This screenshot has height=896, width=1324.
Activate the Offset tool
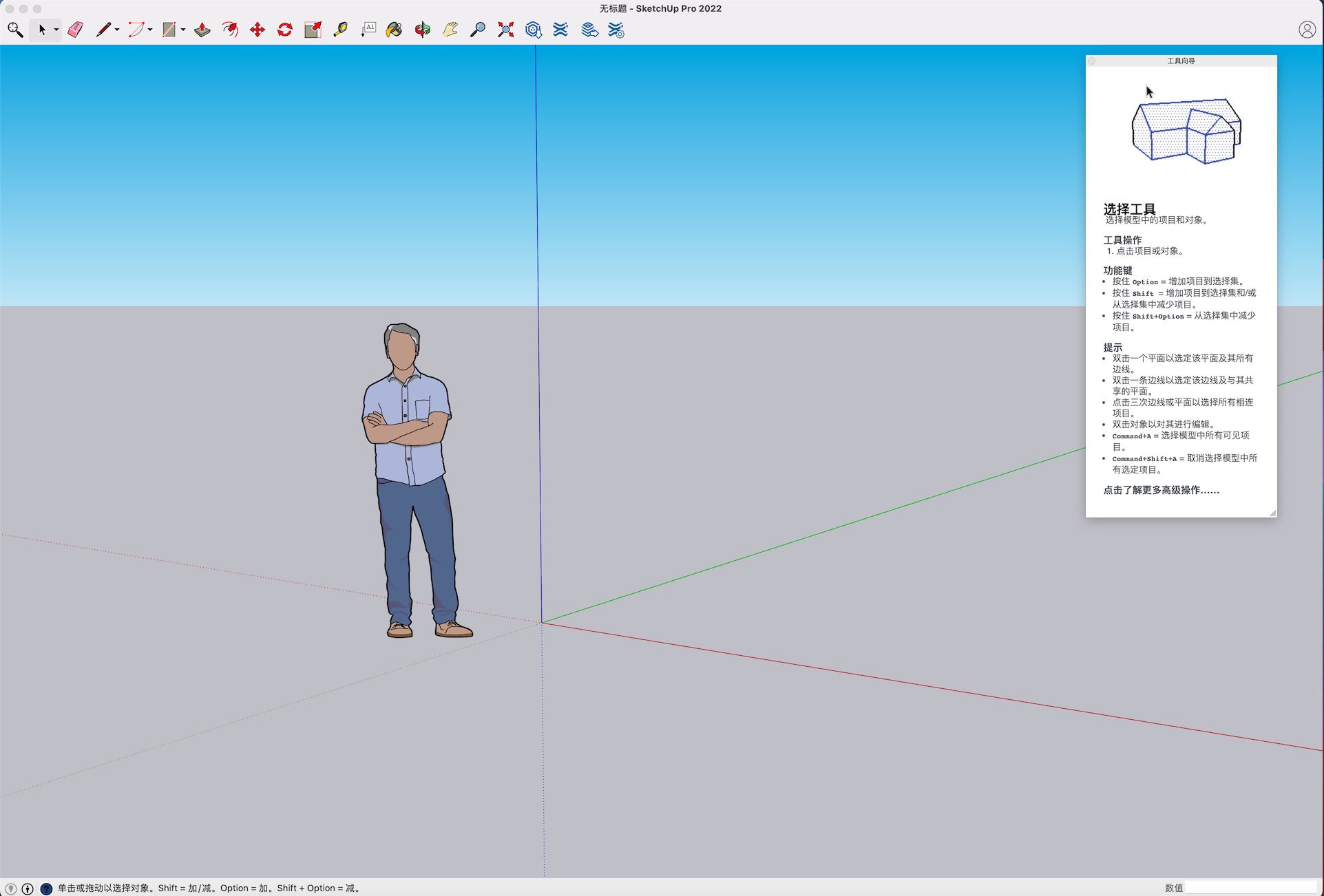(230, 30)
